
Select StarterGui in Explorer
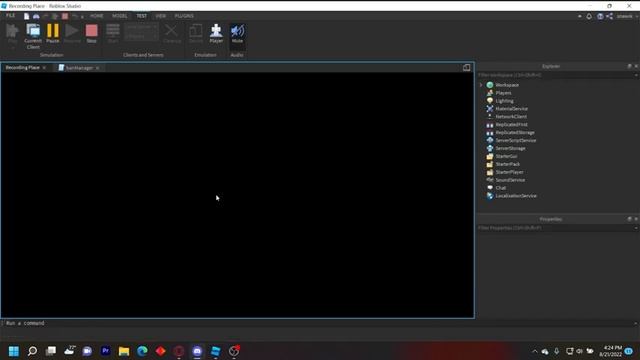coord(506,156)
